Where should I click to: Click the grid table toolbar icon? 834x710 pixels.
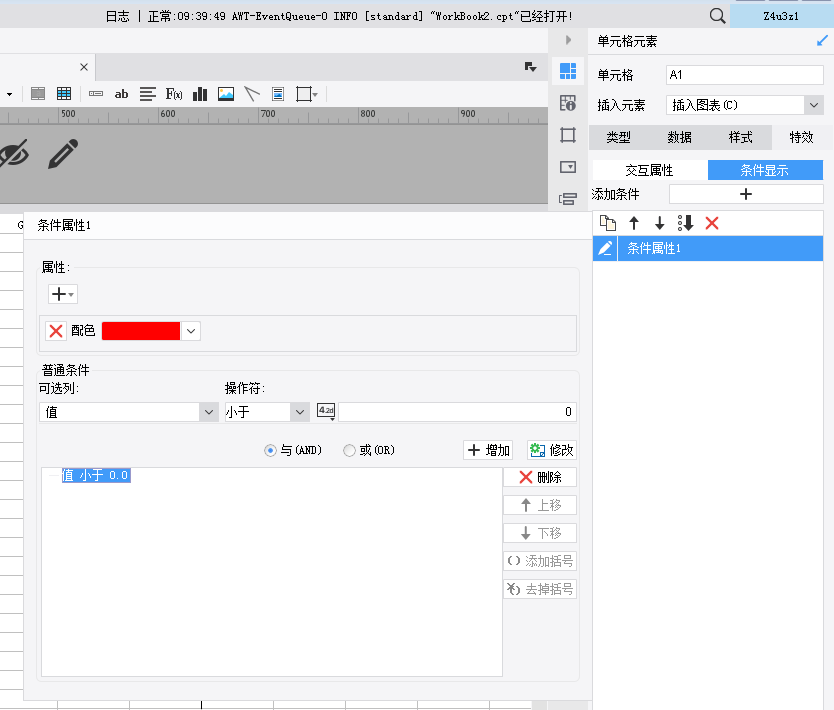(x=64, y=94)
